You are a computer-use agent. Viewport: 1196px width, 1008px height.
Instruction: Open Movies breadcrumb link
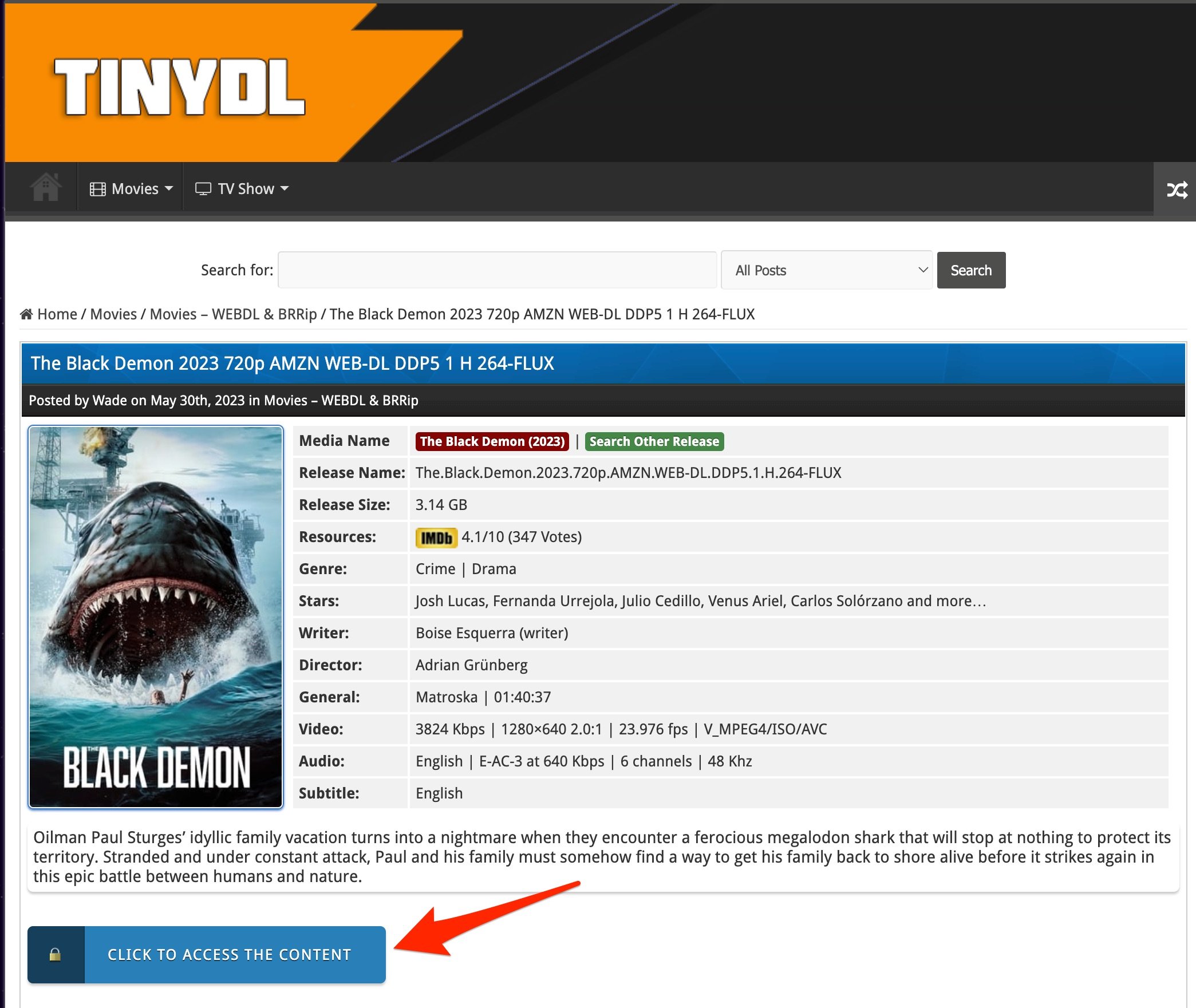[x=113, y=314]
